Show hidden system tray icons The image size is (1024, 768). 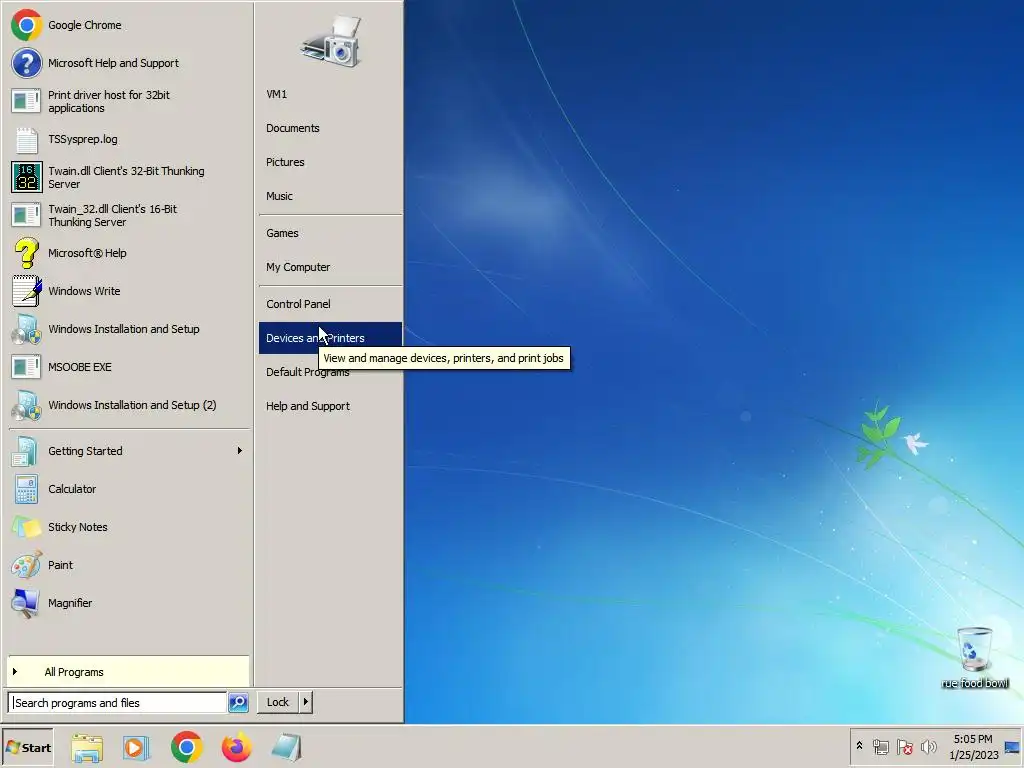pyautogui.click(x=859, y=746)
